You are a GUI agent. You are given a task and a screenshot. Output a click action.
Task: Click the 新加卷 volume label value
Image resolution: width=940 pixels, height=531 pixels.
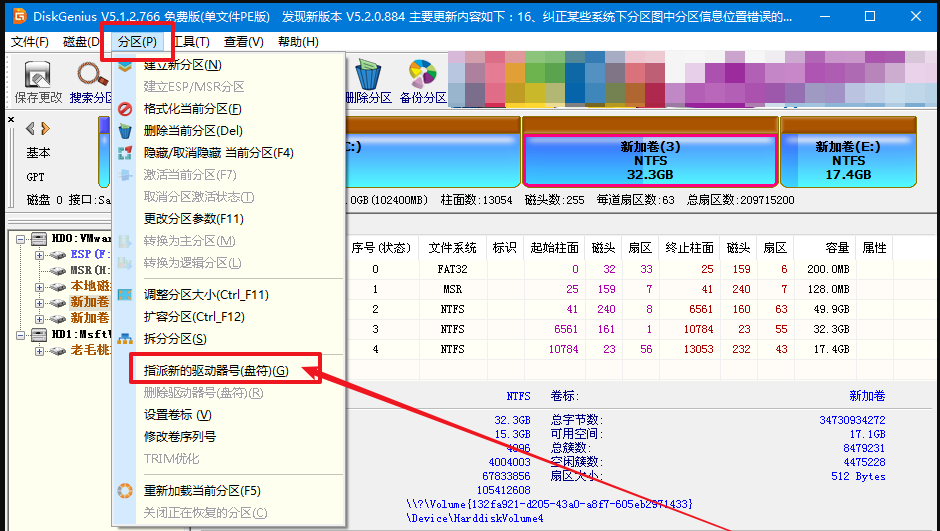[x=867, y=396]
